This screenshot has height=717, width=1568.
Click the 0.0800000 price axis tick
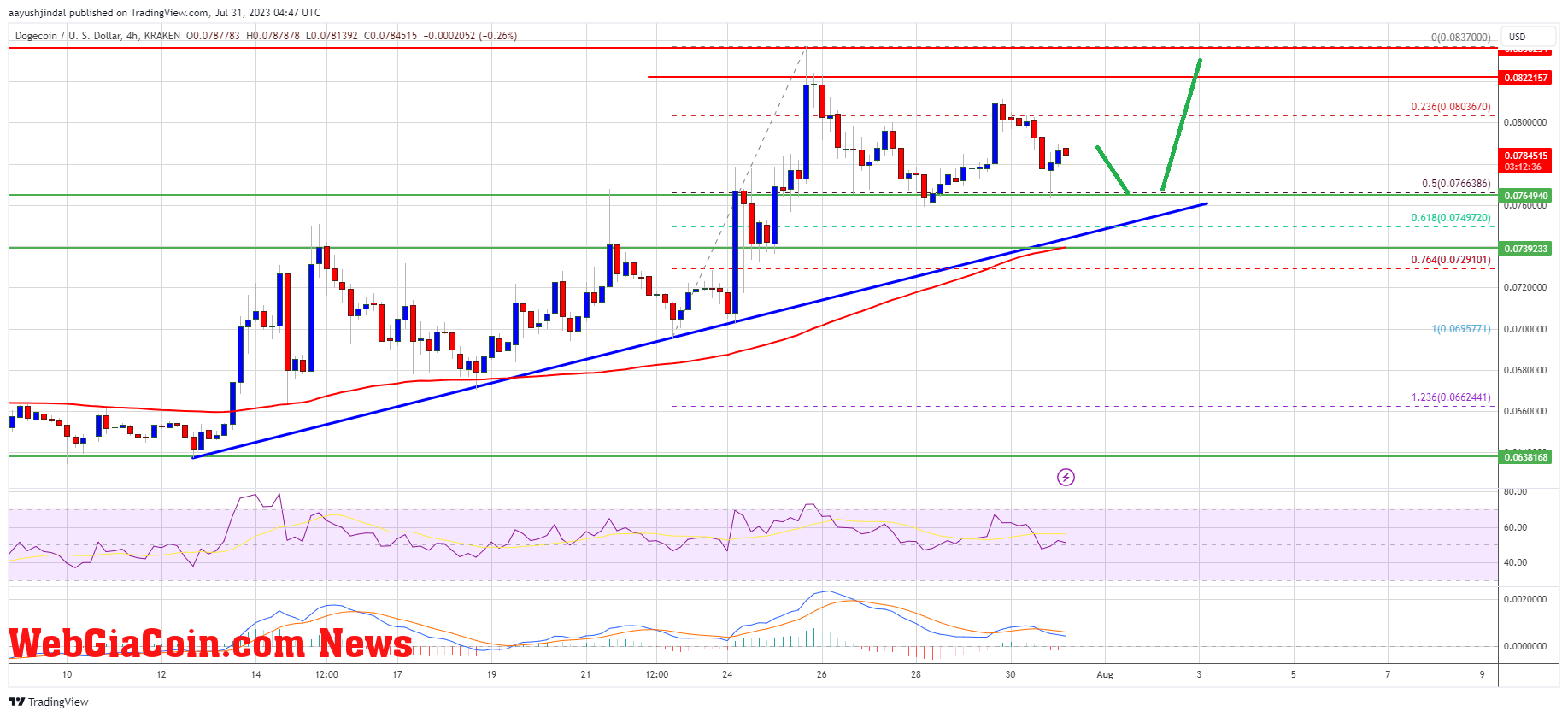(1525, 122)
